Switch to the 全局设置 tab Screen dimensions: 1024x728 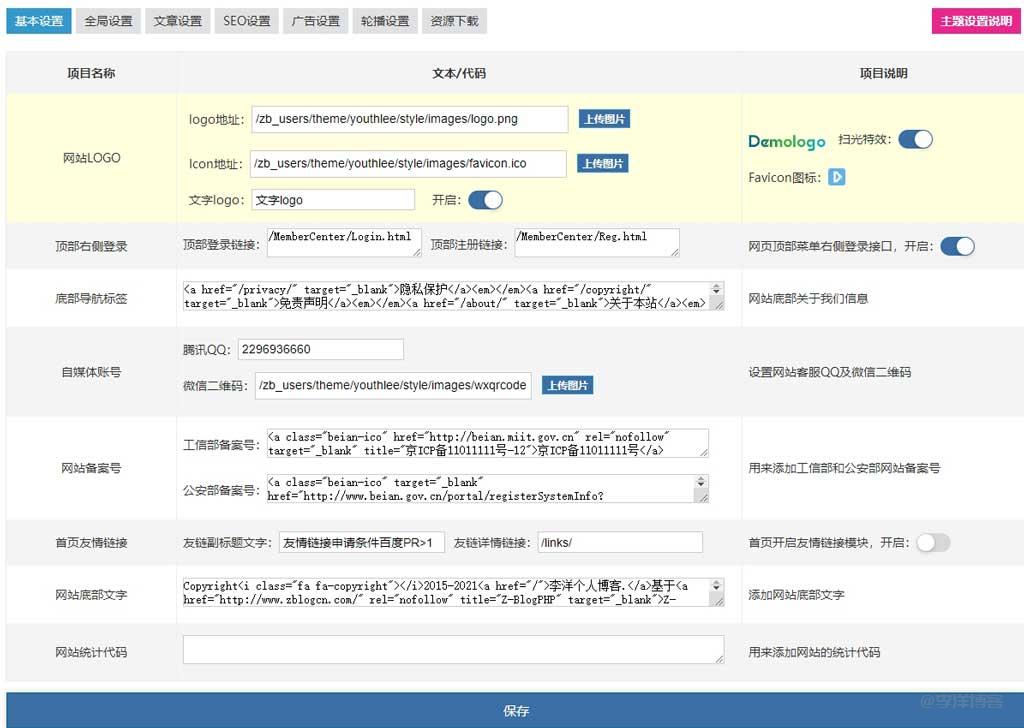pyautogui.click(x=108, y=21)
